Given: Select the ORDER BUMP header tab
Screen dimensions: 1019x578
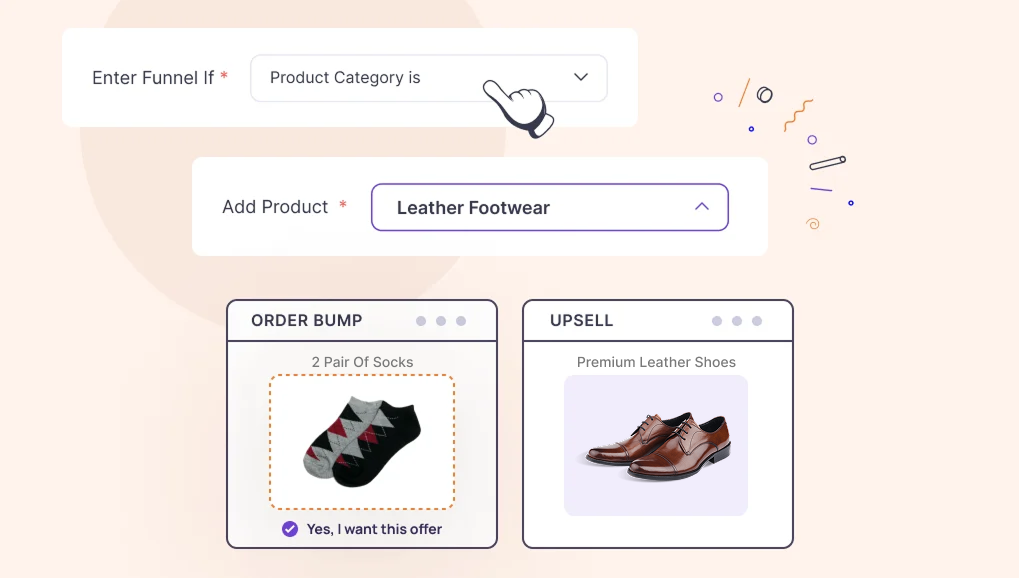Looking at the screenshot, I should pos(307,321).
